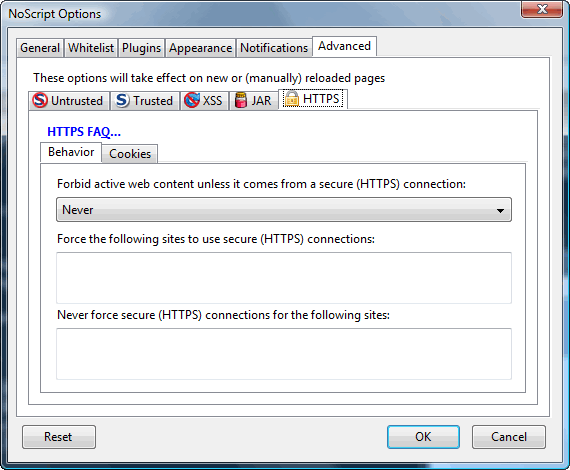570x470 pixels.
Task: Click the Untrusted red S icon
Action: click(40, 100)
